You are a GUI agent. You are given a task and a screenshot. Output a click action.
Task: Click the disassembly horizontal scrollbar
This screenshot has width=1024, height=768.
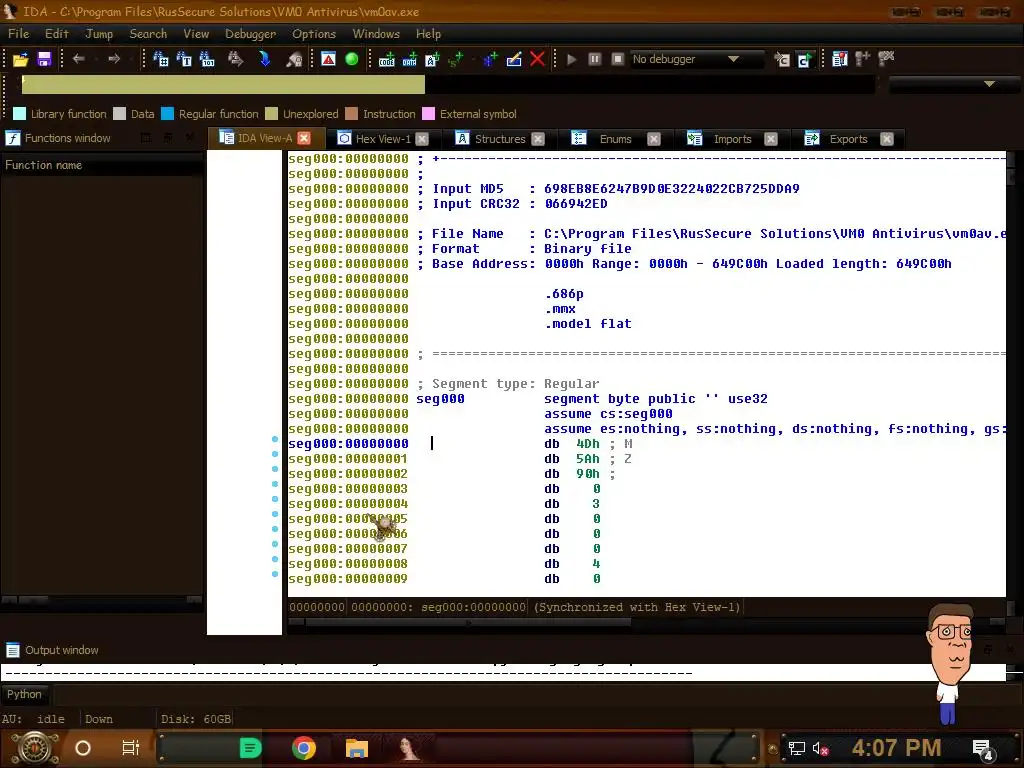click(468, 622)
